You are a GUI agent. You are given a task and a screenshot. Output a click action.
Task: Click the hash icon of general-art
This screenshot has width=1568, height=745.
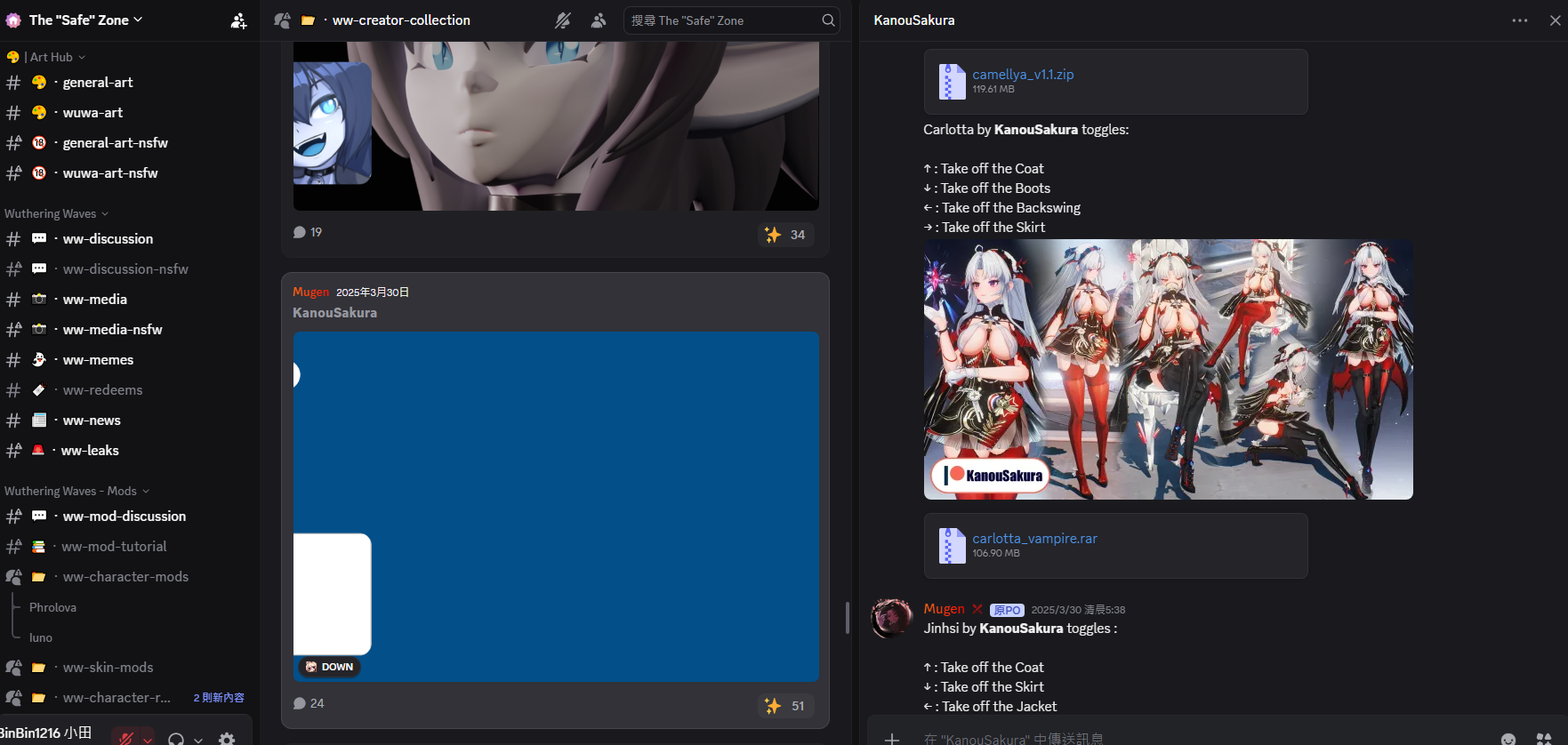13,83
